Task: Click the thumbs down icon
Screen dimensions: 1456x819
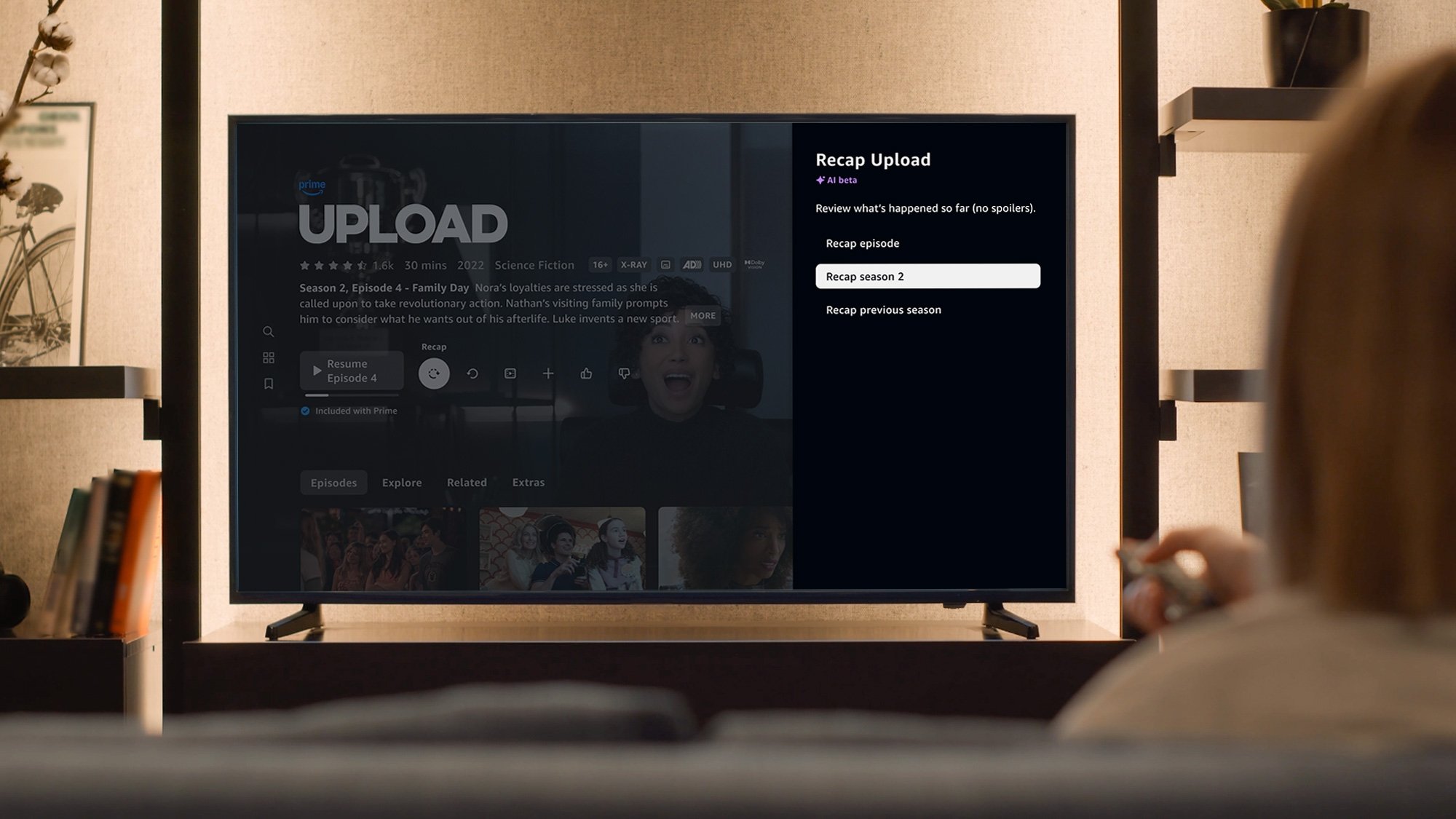Action: tap(624, 373)
